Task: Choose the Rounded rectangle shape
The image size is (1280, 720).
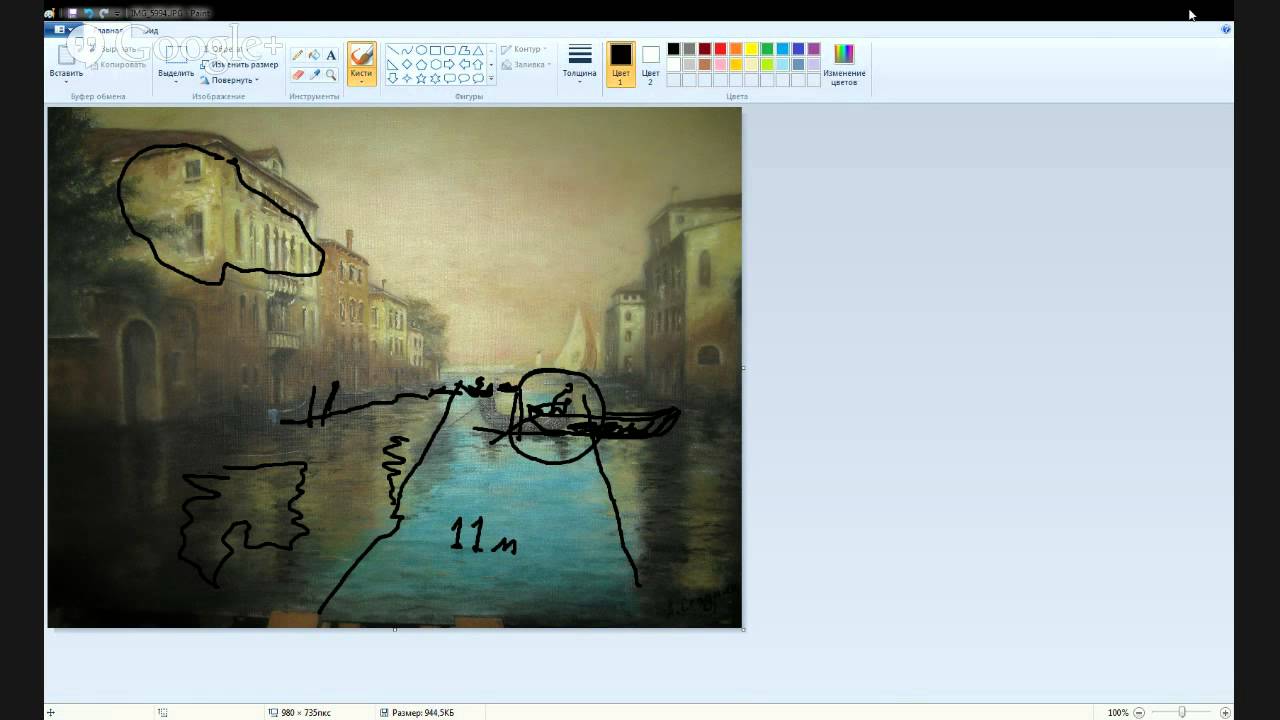Action: (x=450, y=50)
